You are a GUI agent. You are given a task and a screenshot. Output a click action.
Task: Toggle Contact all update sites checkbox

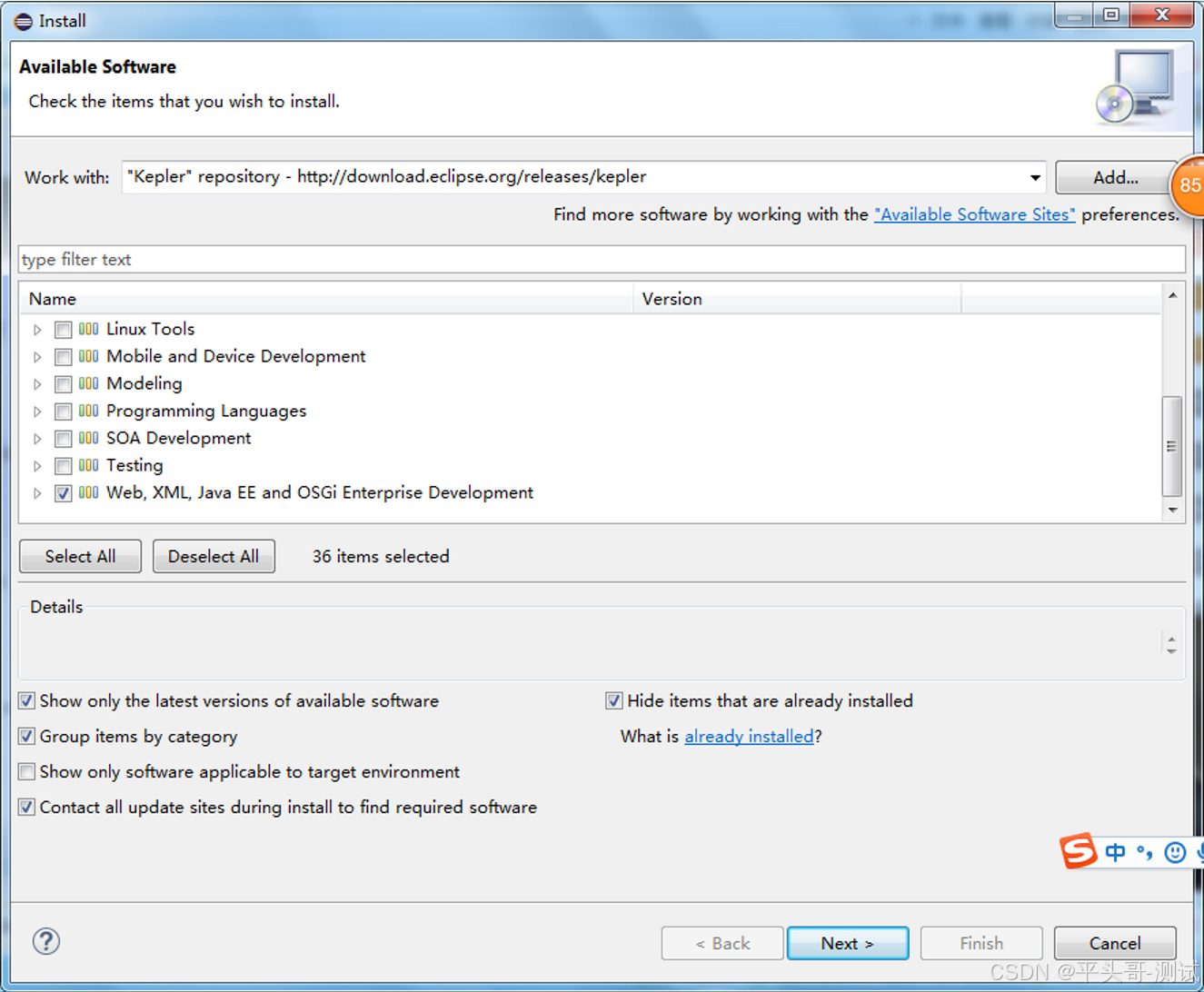[x=27, y=807]
